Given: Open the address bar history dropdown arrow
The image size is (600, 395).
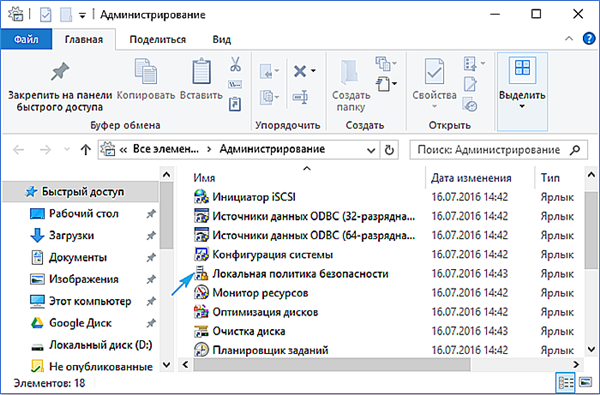Looking at the screenshot, I should pos(370,150).
